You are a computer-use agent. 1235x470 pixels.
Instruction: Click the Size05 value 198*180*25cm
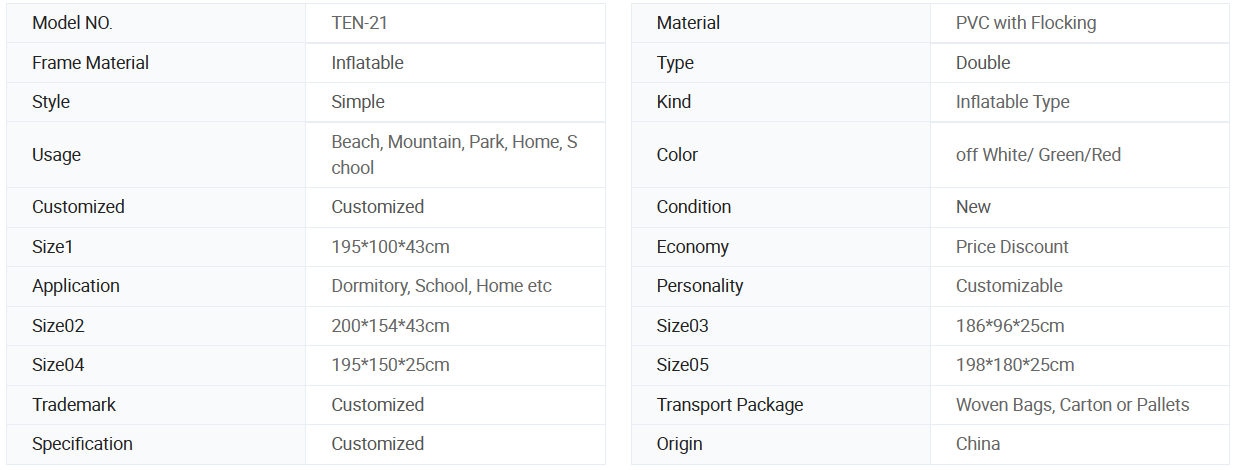[x=1014, y=365]
